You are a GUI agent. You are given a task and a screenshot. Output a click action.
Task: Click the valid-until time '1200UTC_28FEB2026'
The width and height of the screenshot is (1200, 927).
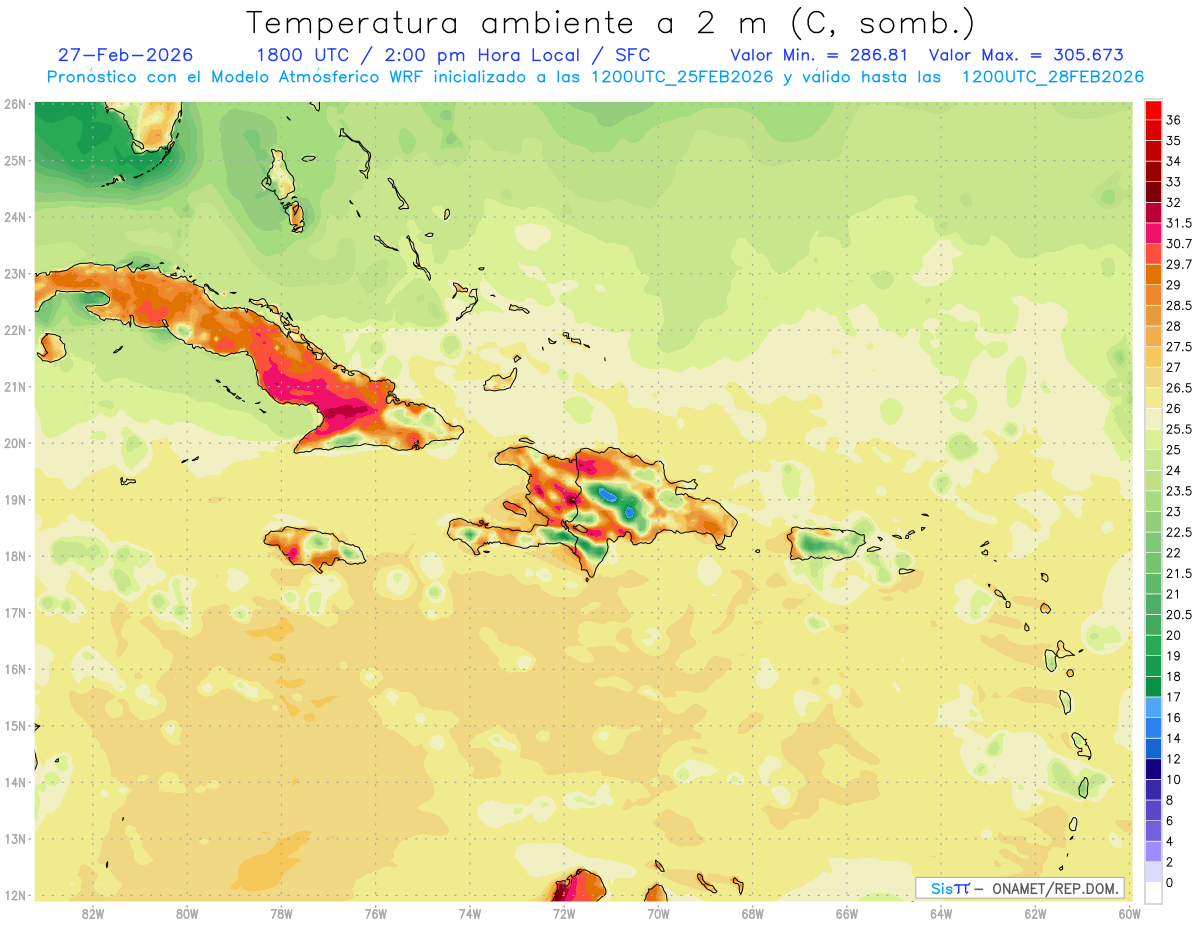[x=1052, y=77]
